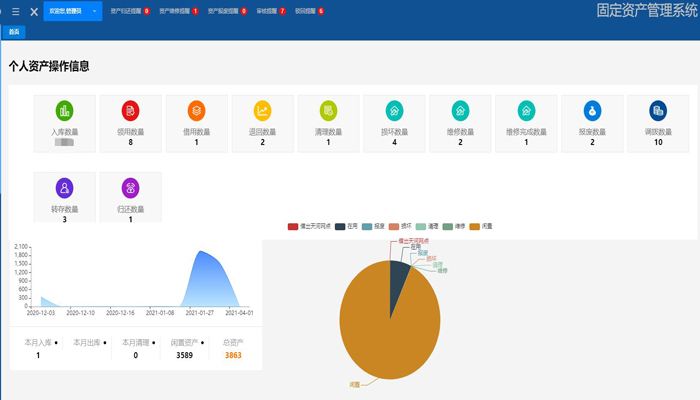Open the 损坏数量 icon
Screen dimensions: 700x400
(x=395, y=111)
